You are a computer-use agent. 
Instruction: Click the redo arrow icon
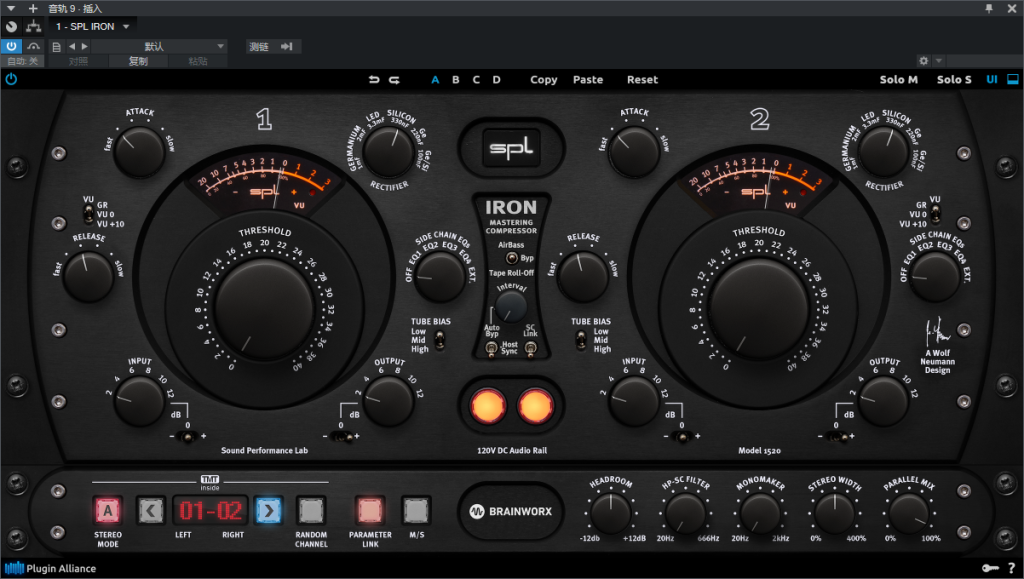pos(394,80)
